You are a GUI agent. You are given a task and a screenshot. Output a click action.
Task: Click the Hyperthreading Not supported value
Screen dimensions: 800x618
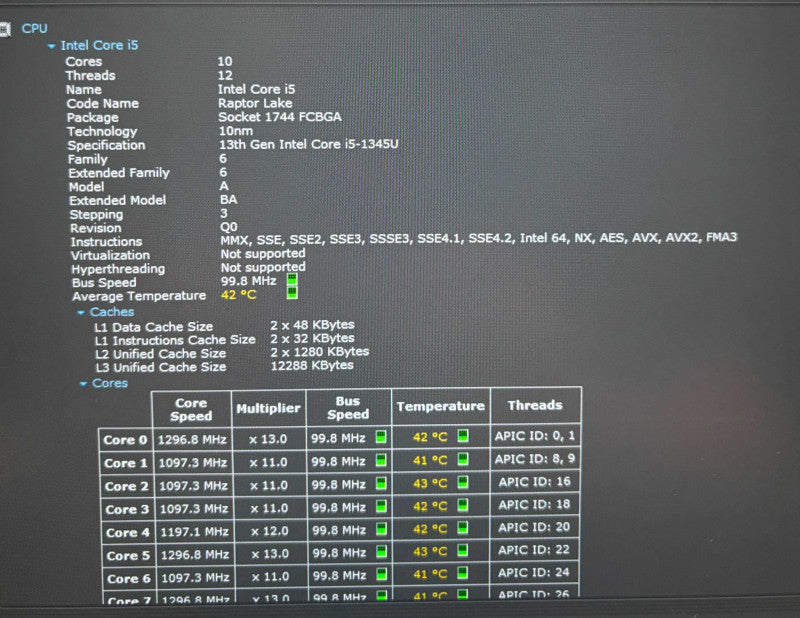263,267
